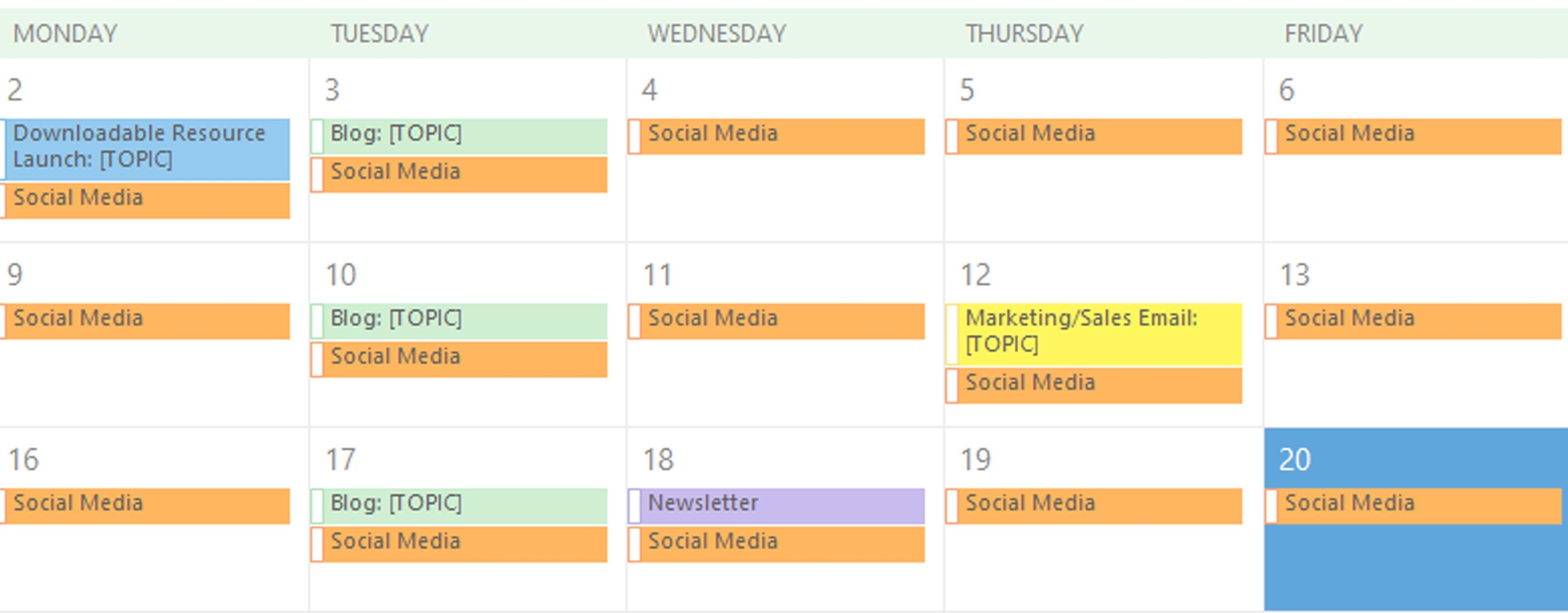This screenshot has height=613, width=1568.
Task: Click the Wednesday column header
Action: [717, 33]
